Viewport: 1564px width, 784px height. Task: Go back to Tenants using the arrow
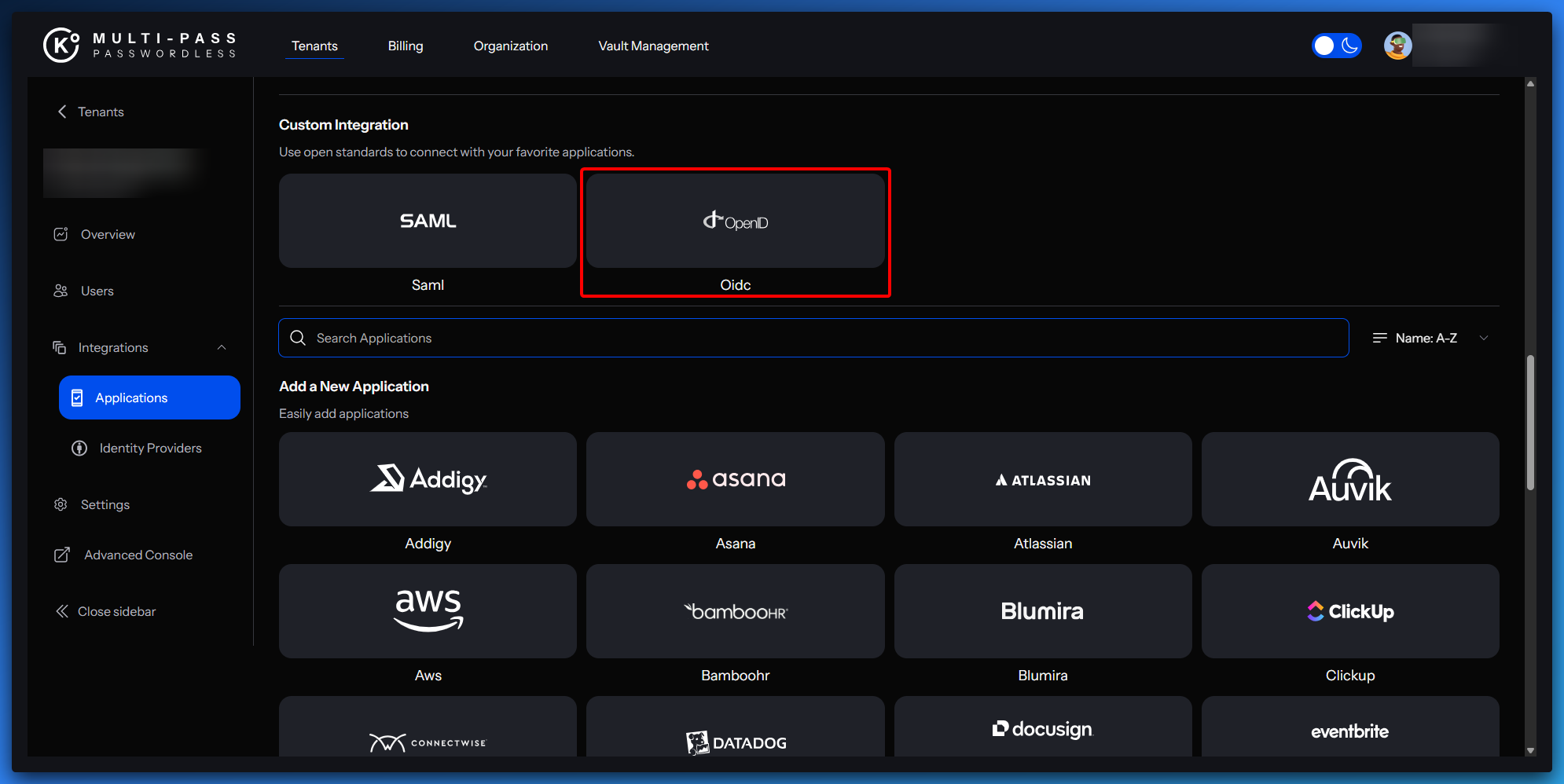point(62,112)
